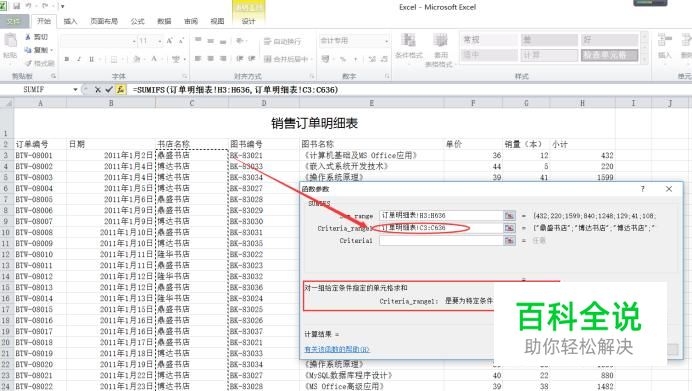Click the Accounting Number Format icon
Screen dimensions: 692x391
(x=326, y=59)
